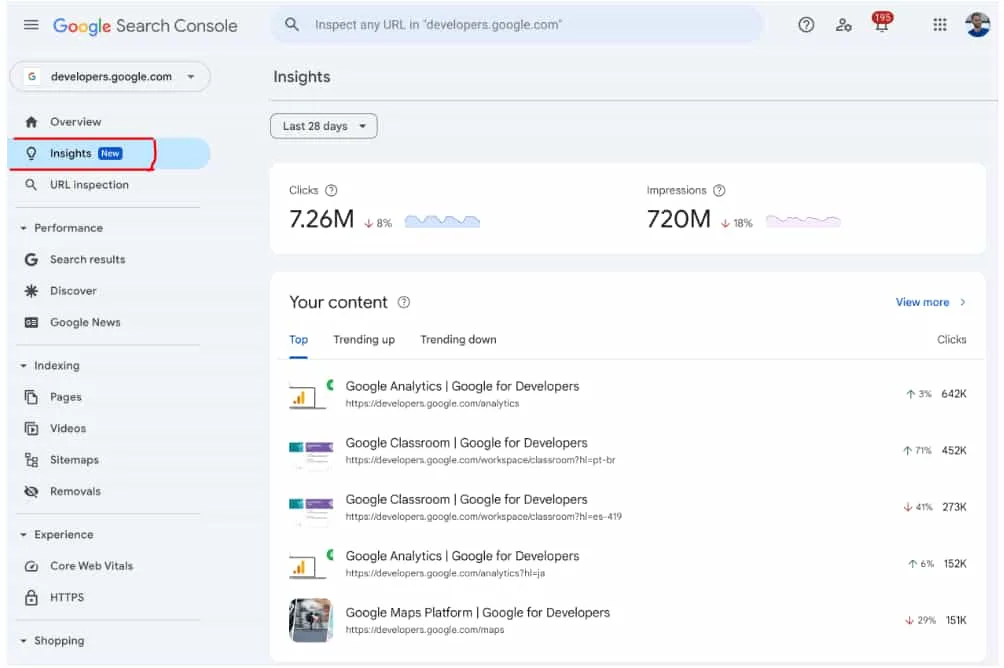
Task: Click the 720M impressions value
Action: pos(678,219)
